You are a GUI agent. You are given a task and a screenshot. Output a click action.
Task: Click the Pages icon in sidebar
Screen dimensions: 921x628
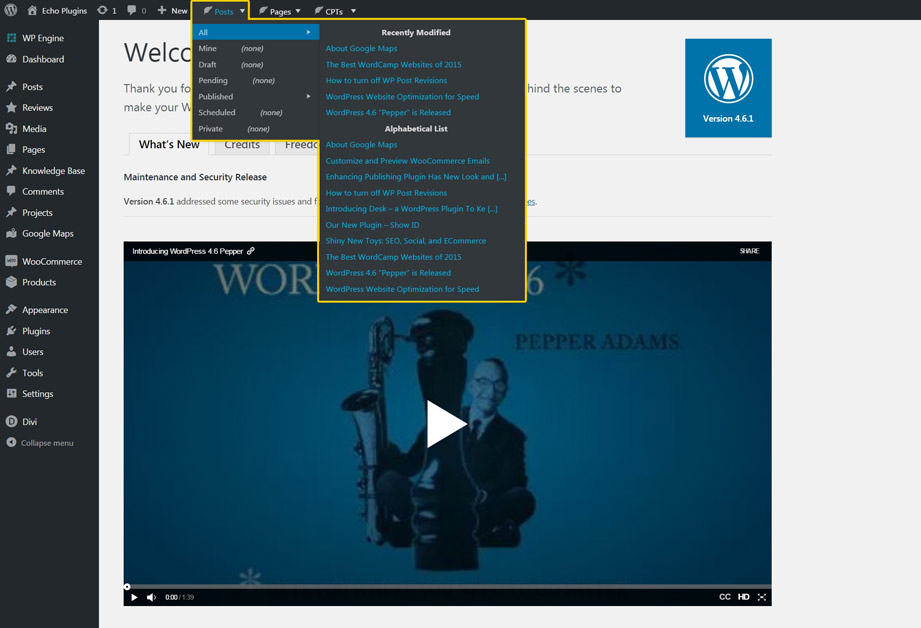[11, 149]
